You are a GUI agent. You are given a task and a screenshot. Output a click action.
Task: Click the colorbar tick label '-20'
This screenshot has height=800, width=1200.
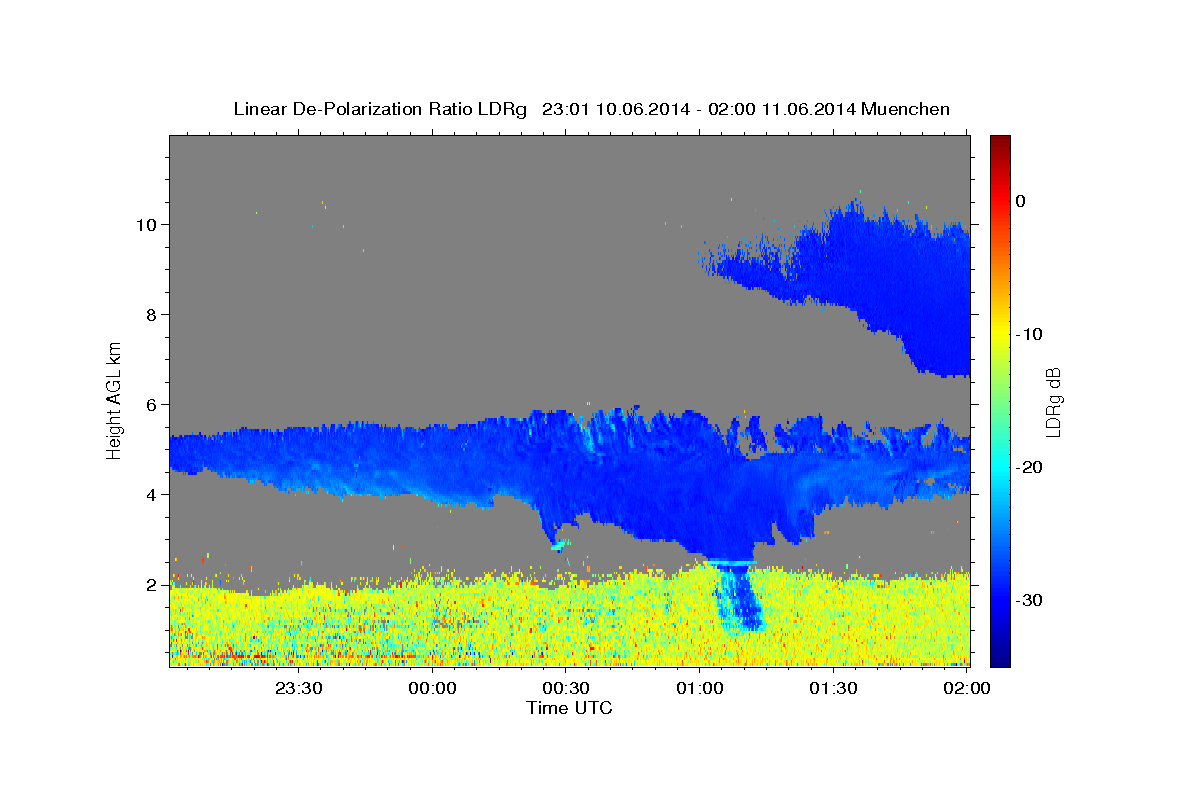tap(1030, 467)
